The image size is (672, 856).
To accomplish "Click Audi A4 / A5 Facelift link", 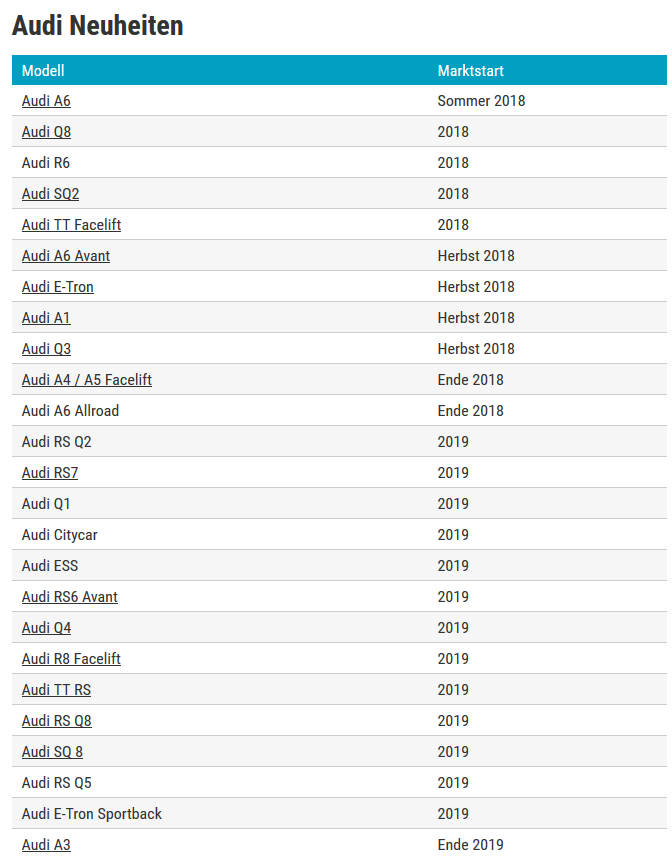I will (x=87, y=380).
